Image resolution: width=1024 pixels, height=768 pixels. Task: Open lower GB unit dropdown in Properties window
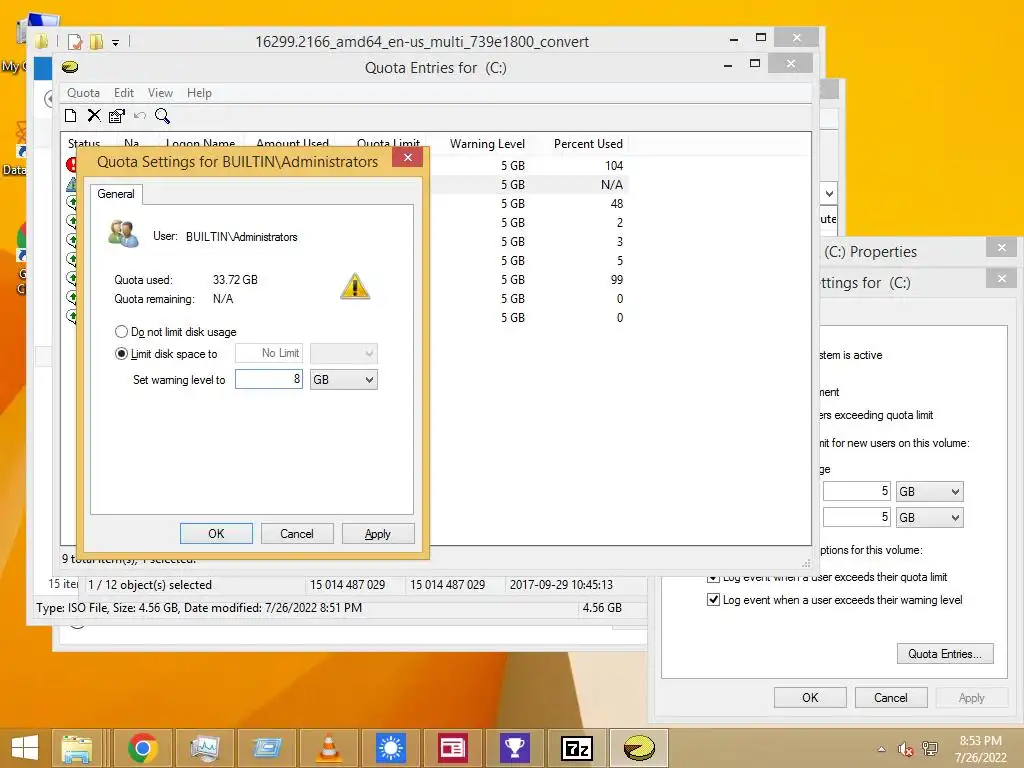[x=930, y=517]
